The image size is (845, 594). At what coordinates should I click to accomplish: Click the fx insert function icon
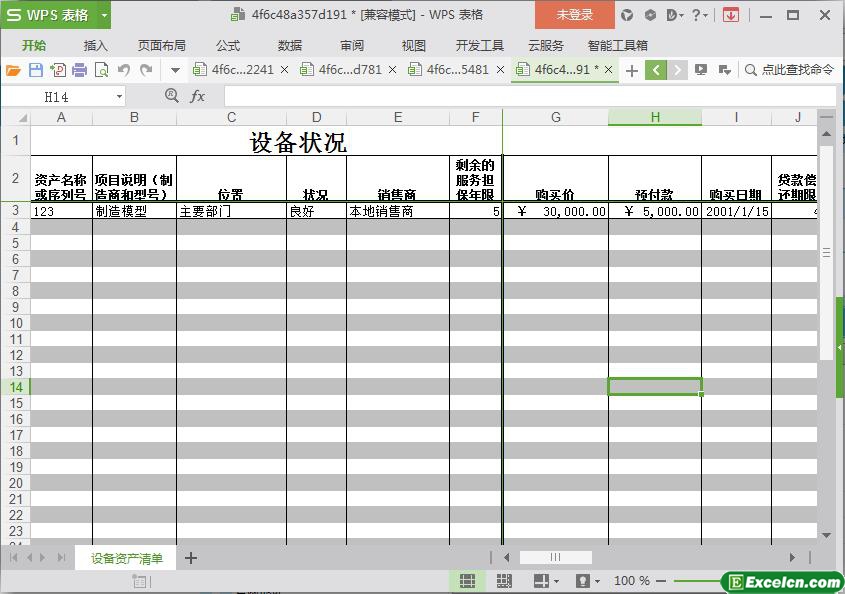(198, 96)
